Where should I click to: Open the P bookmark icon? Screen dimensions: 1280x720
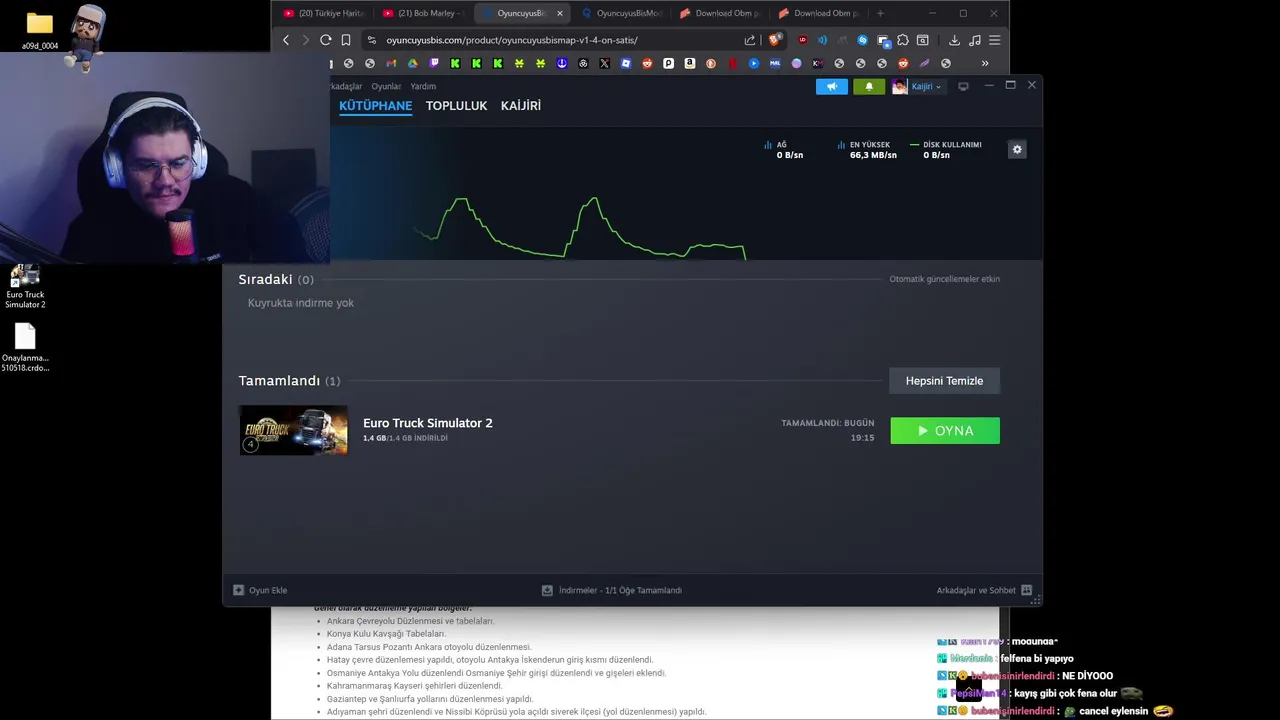668,63
